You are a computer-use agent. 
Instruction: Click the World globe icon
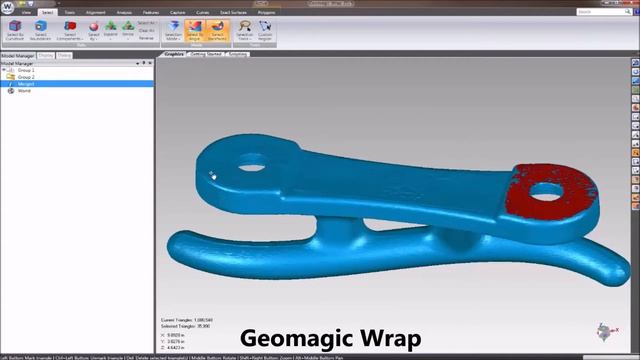coord(11,91)
